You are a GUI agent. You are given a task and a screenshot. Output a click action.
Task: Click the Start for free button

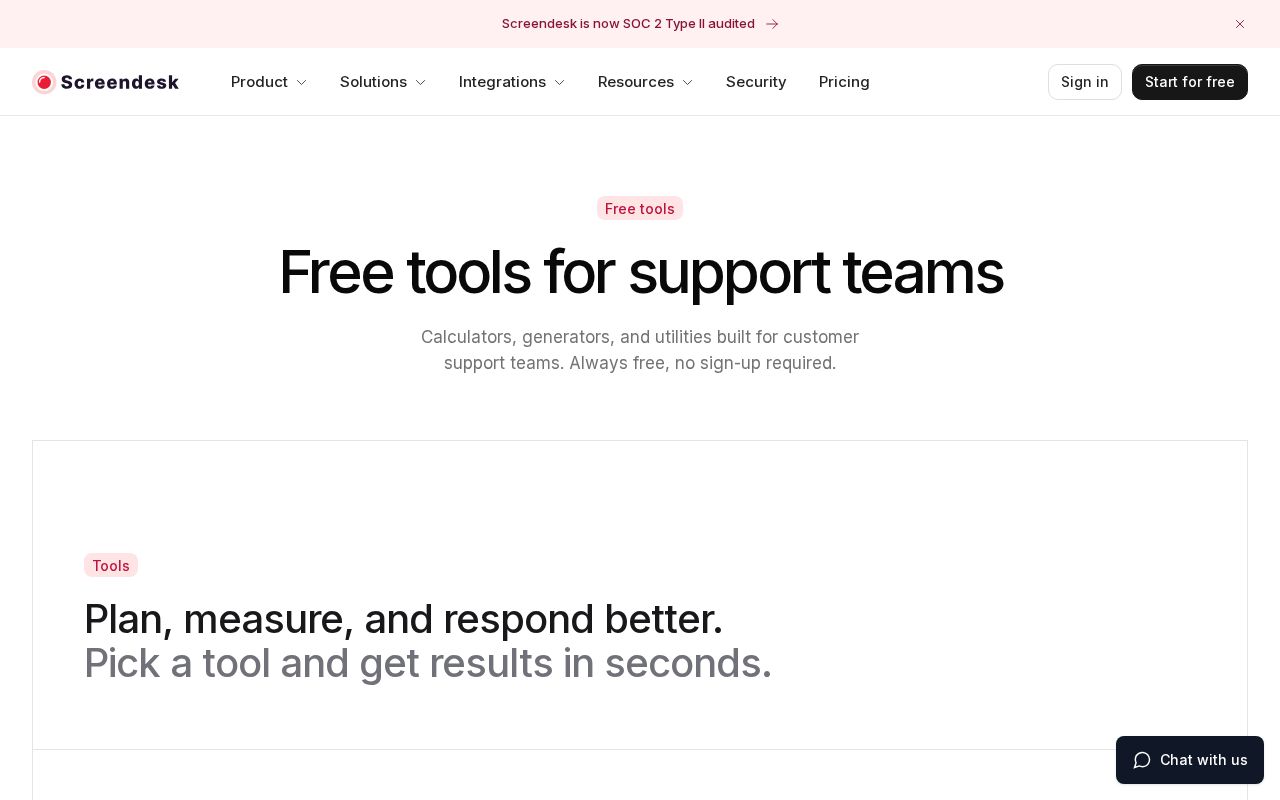tap(1189, 82)
